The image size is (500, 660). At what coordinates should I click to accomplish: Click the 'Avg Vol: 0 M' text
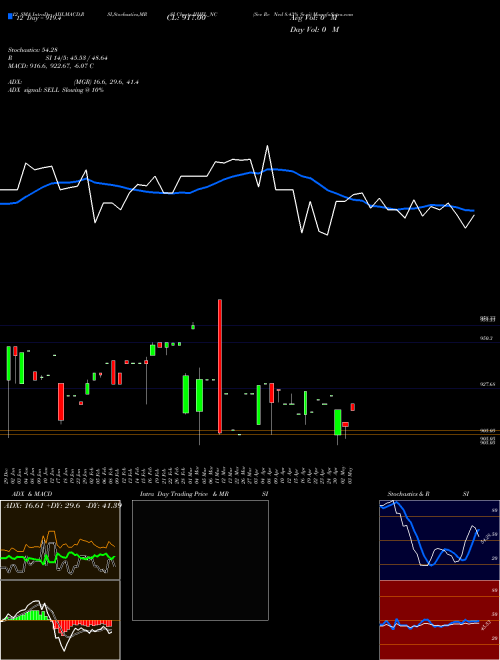click(314, 19)
